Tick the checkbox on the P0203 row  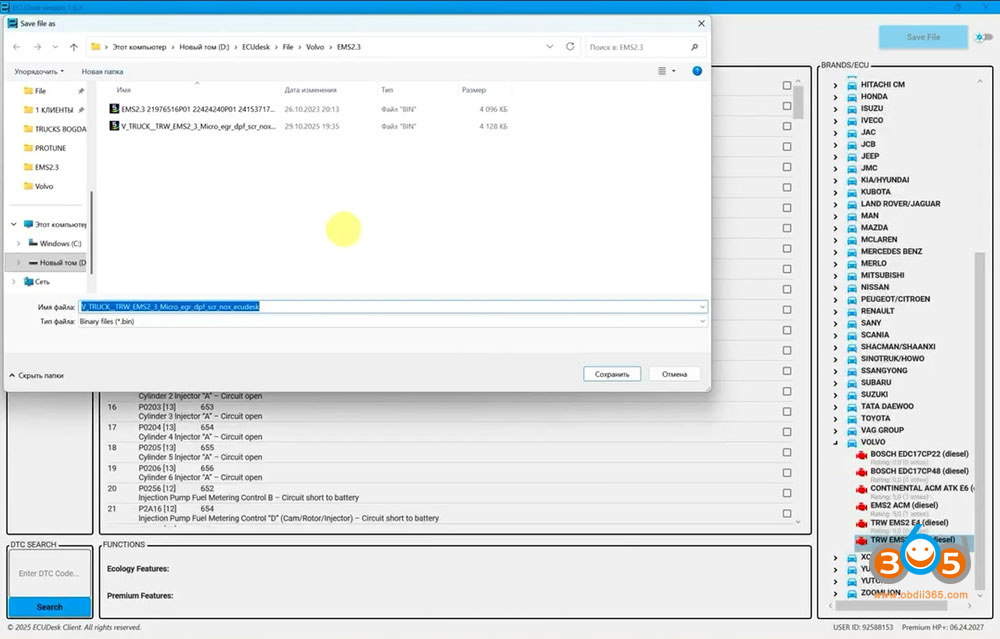pyautogui.click(x=788, y=409)
